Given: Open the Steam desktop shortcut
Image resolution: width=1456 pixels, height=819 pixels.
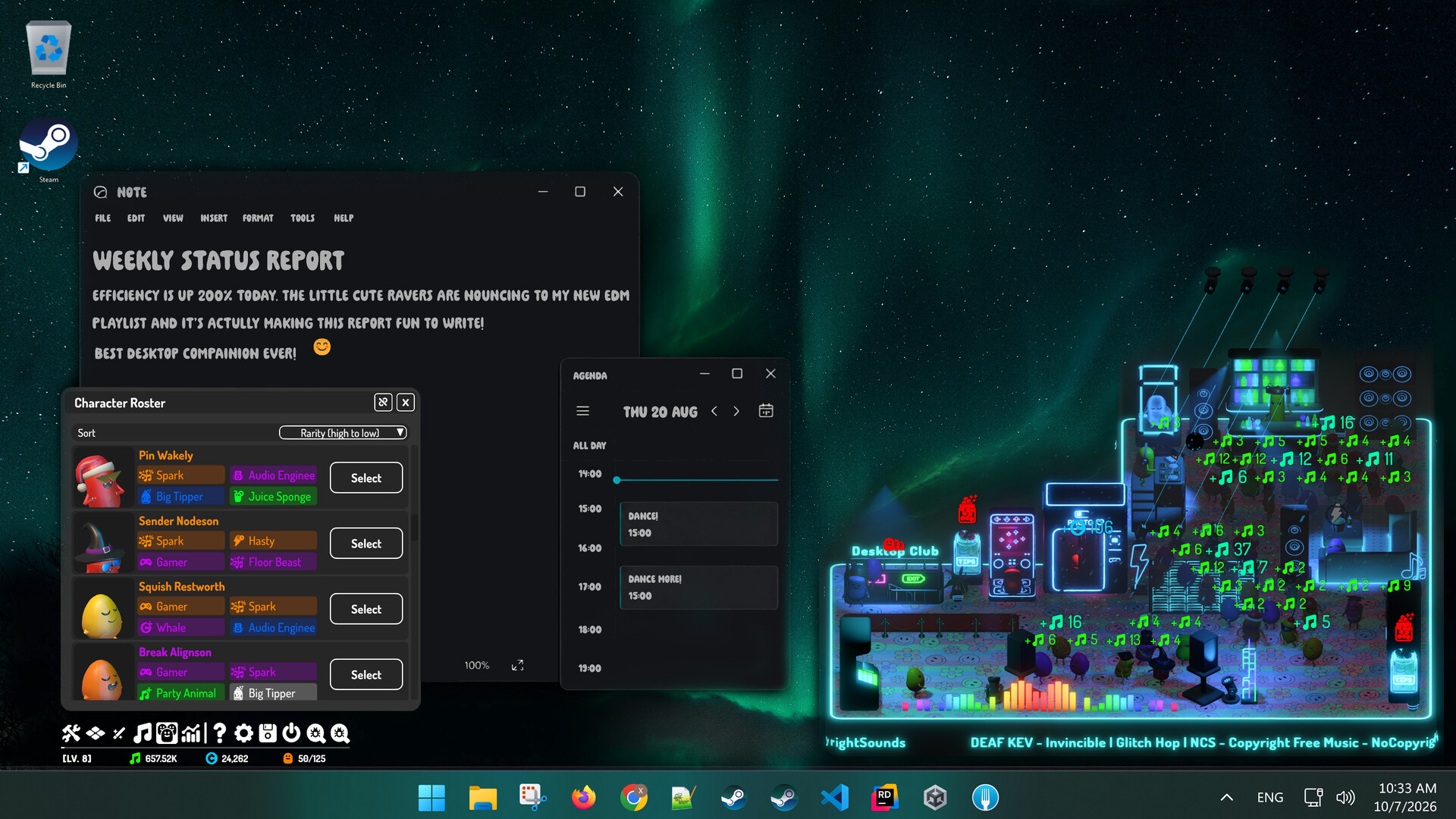Looking at the screenshot, I should 49,150.
